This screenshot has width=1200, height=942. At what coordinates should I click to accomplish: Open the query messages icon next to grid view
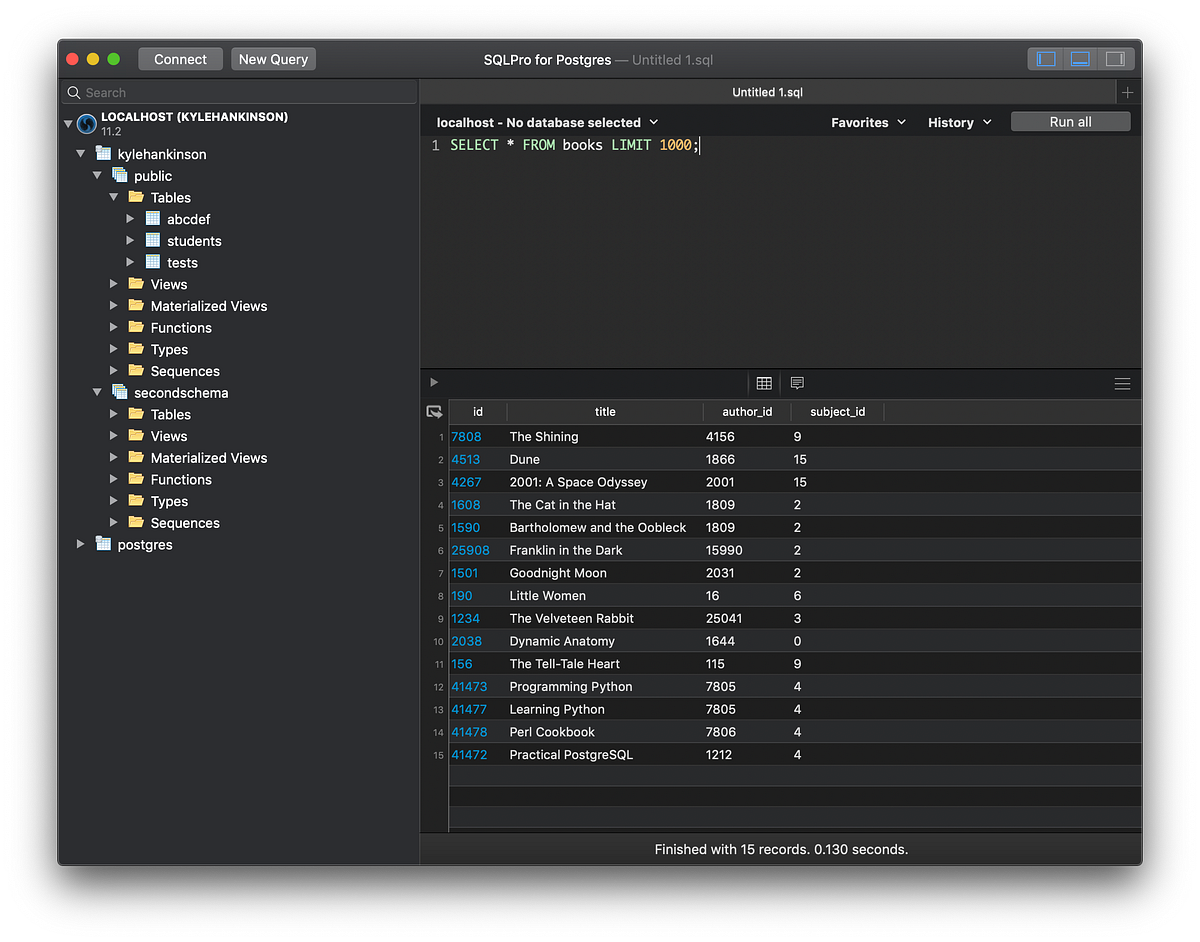(x=797, y=383)
